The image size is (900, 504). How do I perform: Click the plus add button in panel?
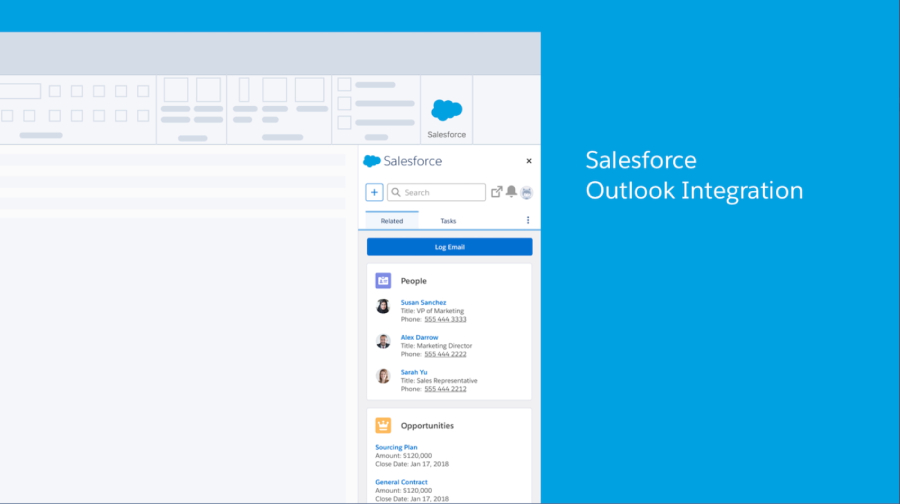374,192
